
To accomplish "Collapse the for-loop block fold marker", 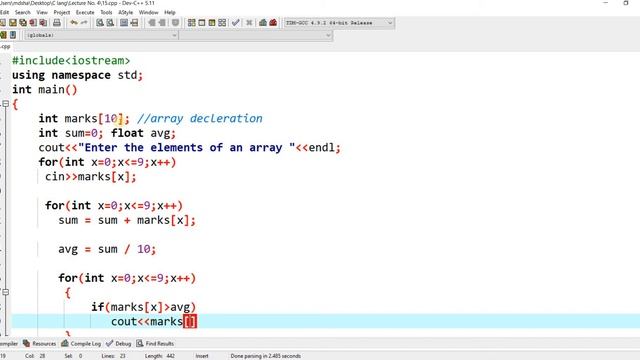I will [x=5, y=292].
